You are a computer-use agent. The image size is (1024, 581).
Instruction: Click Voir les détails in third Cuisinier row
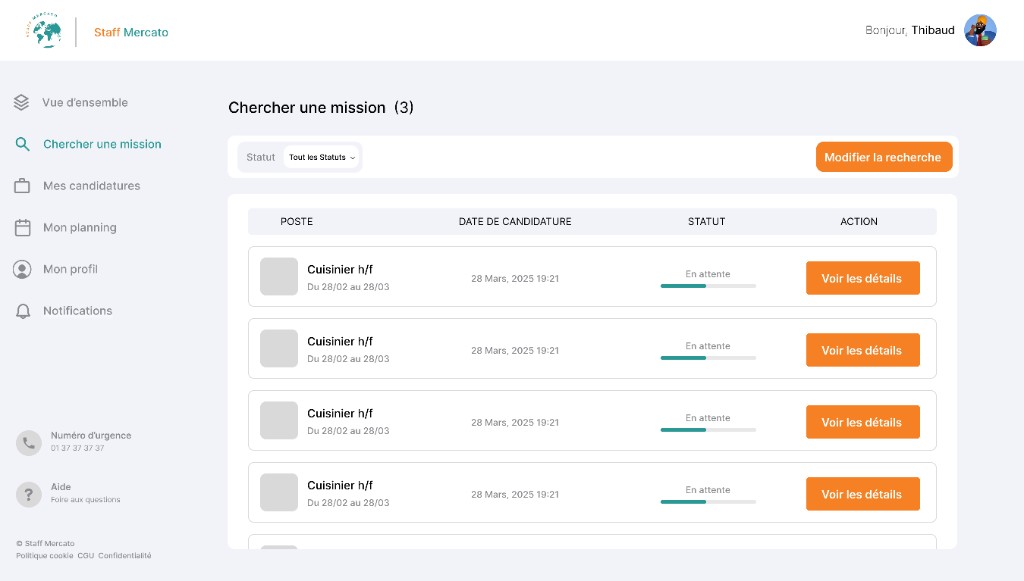tap(863, 422)
